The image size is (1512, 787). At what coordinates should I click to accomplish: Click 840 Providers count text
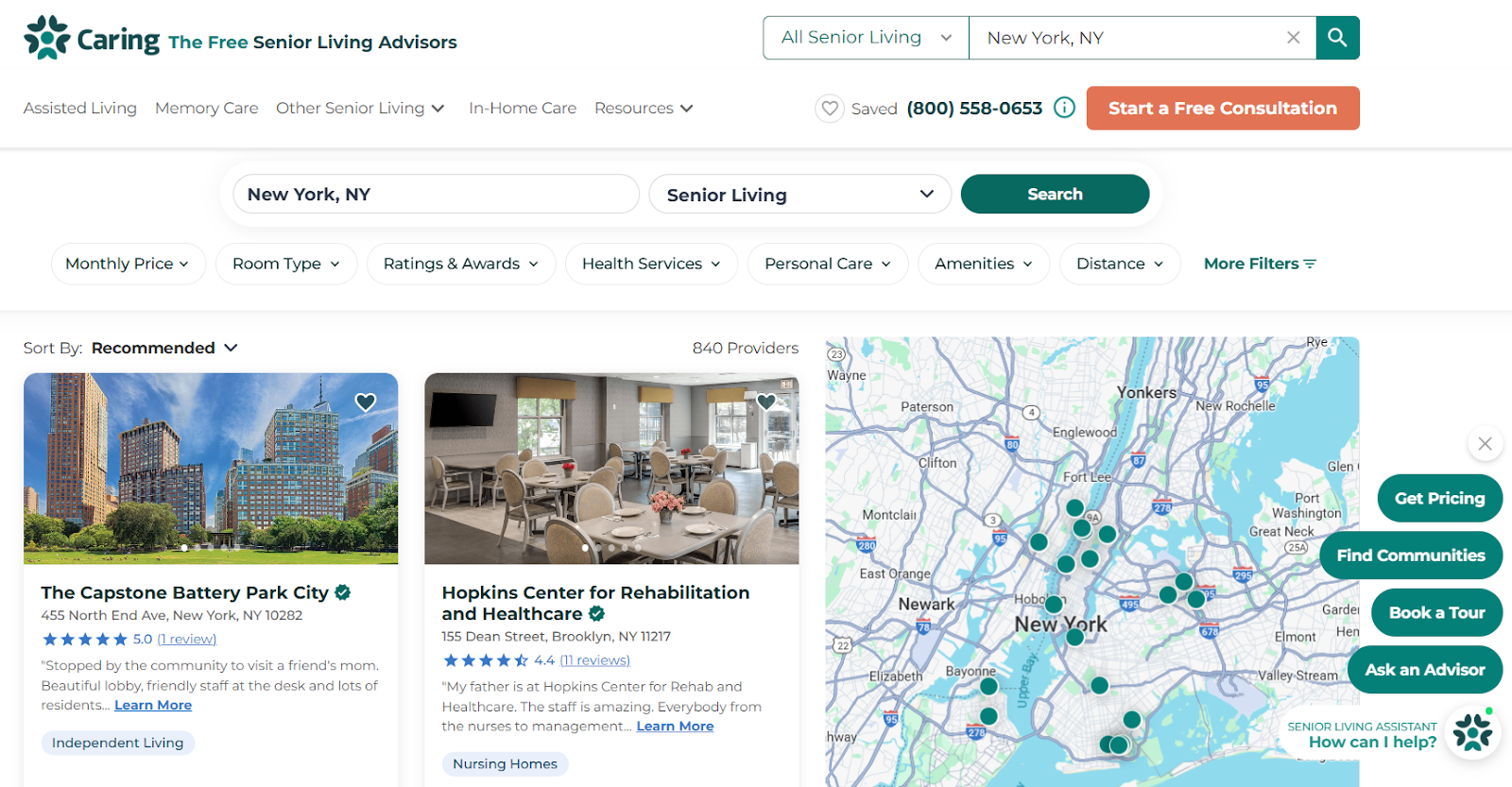(746, 348)
